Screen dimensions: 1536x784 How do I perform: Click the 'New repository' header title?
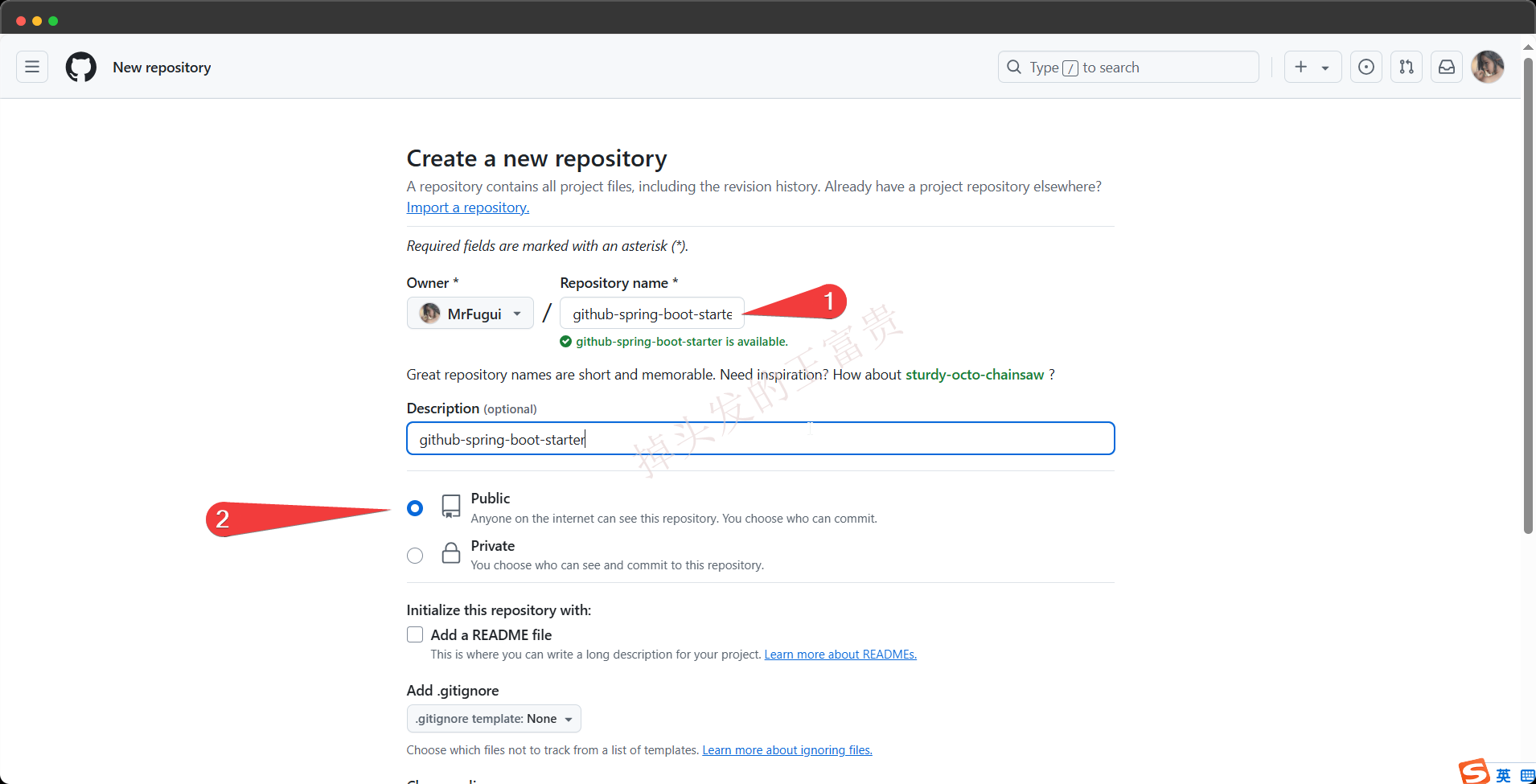(x=162, y=68)
